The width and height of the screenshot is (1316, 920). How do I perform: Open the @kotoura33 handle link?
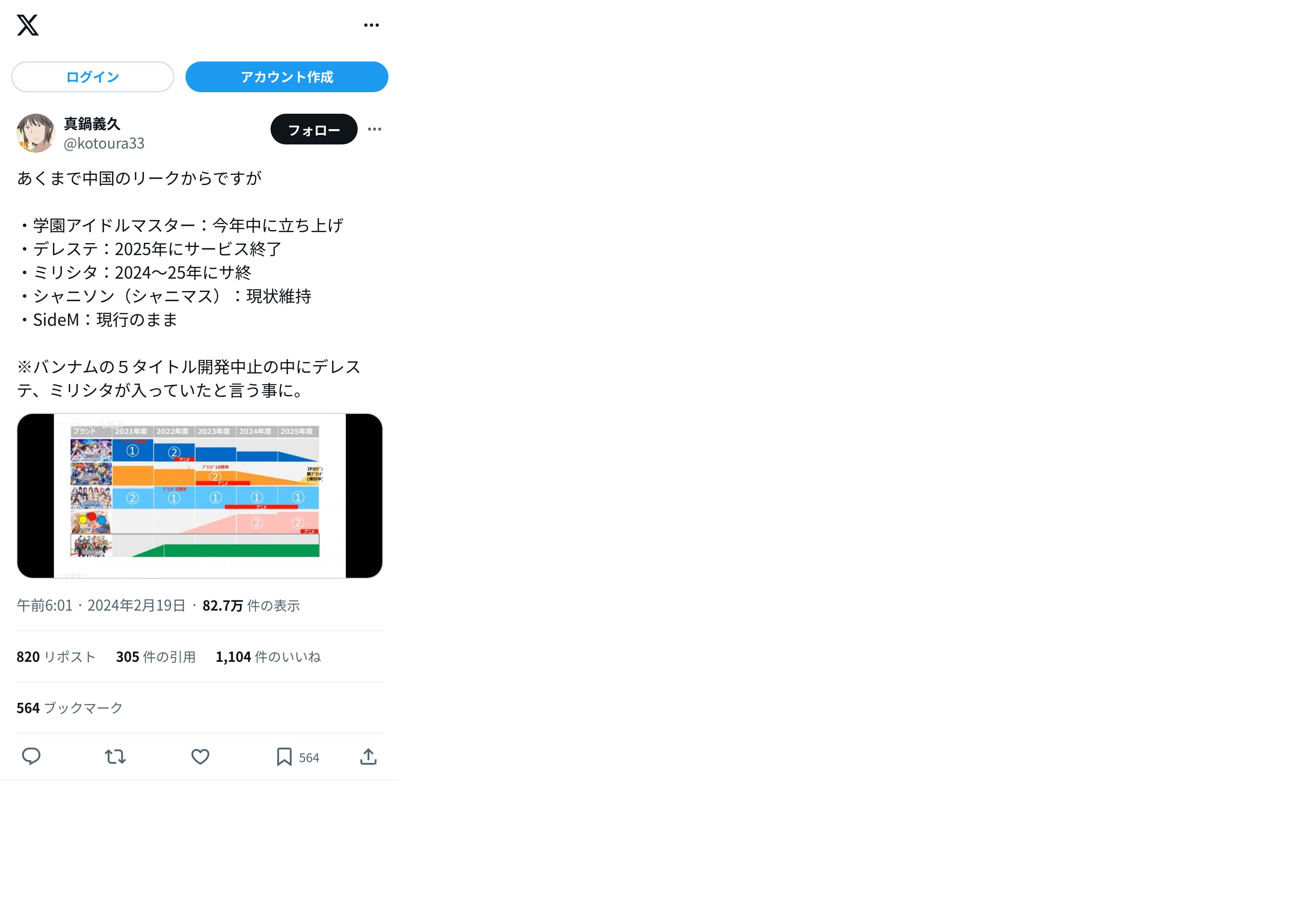pos(104,143)
